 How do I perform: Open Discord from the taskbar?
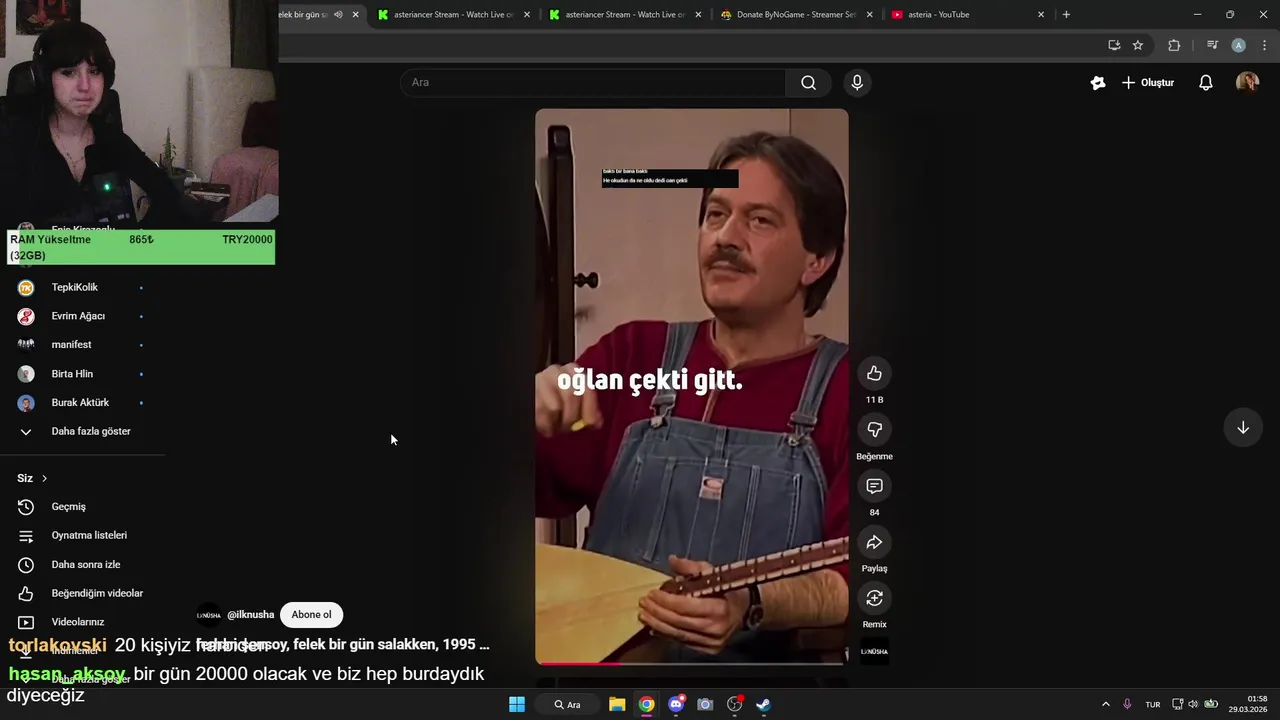[676, 704]
